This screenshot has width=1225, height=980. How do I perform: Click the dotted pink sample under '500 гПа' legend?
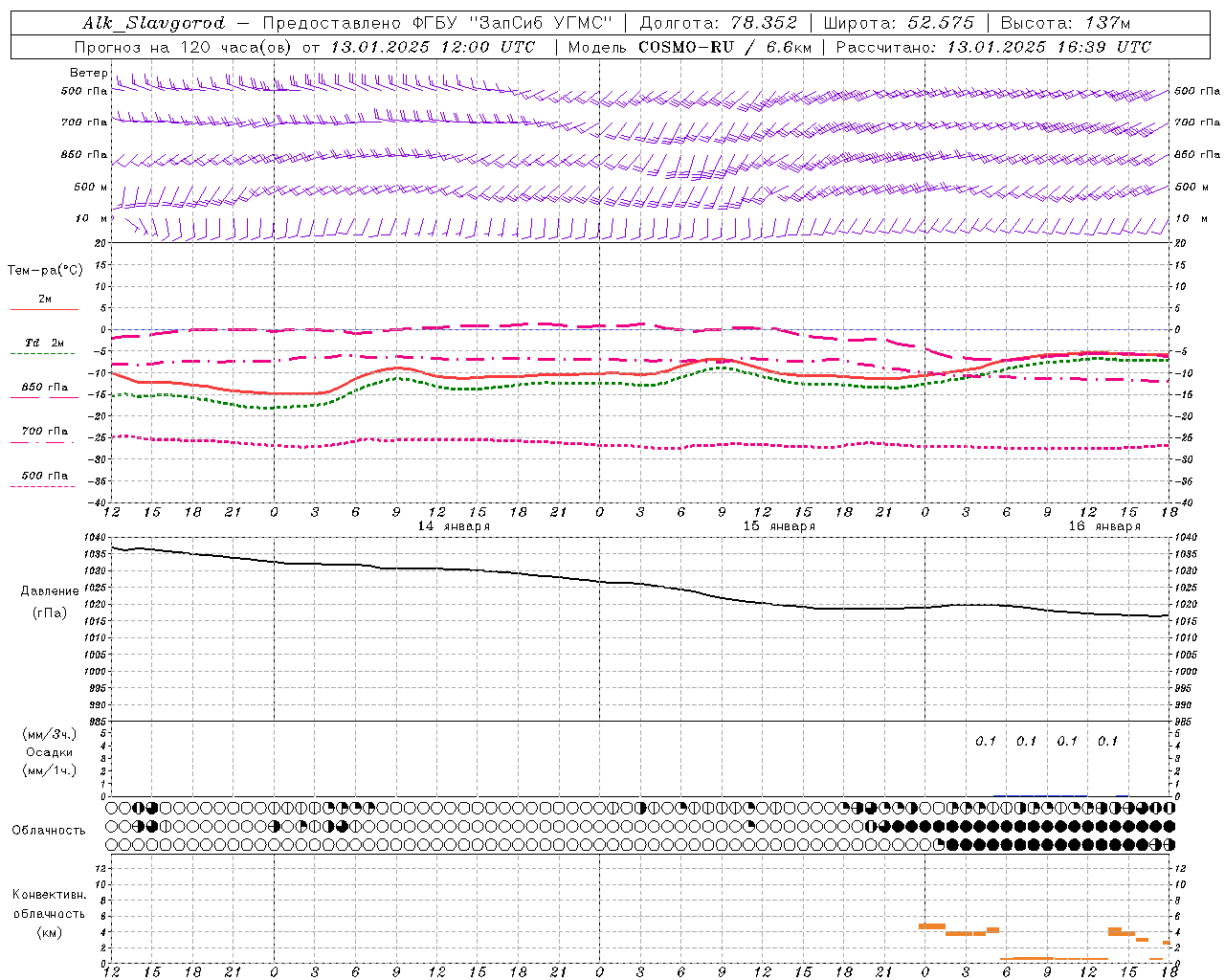[44, 486]
